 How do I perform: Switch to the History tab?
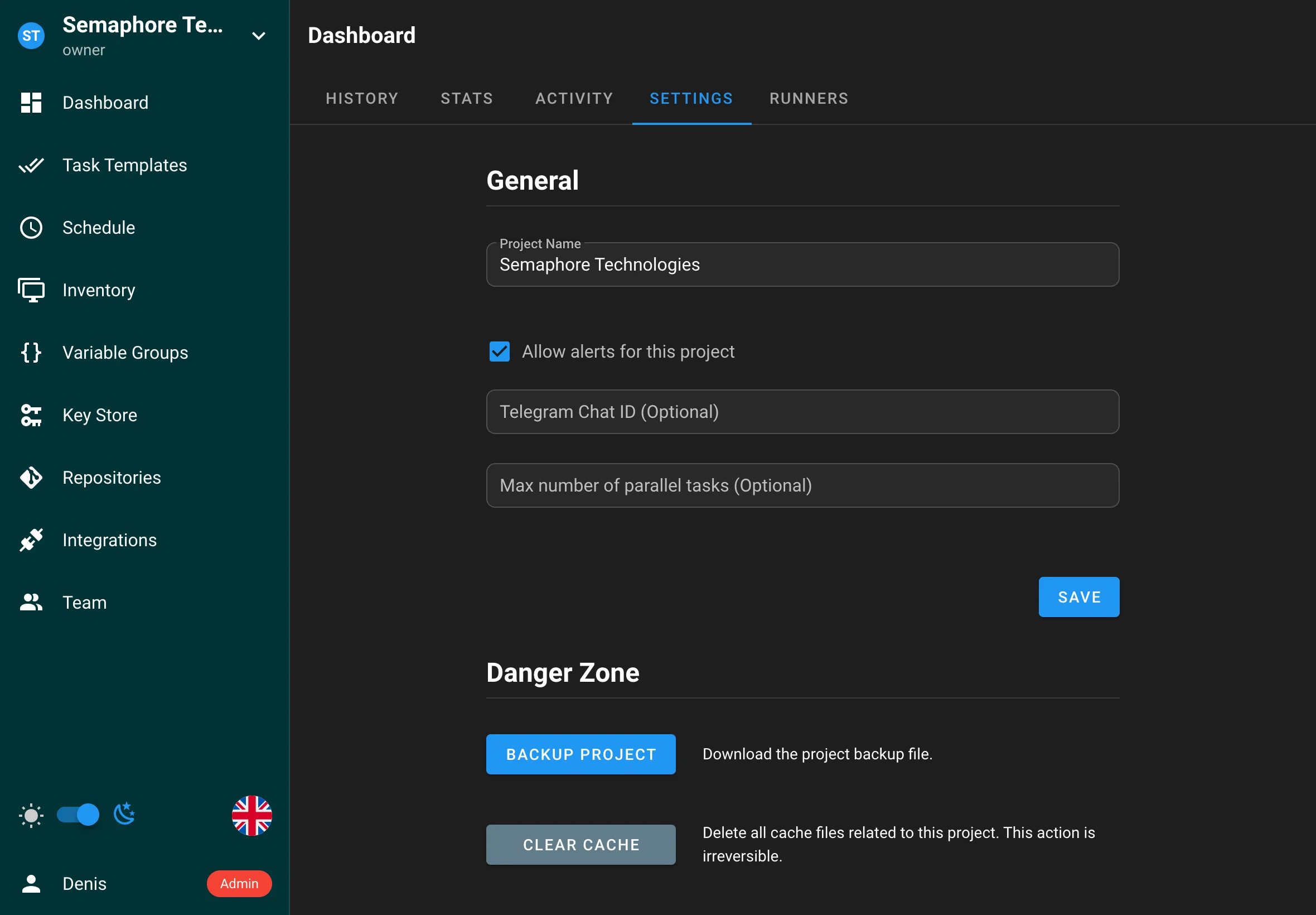click(361, 99)
